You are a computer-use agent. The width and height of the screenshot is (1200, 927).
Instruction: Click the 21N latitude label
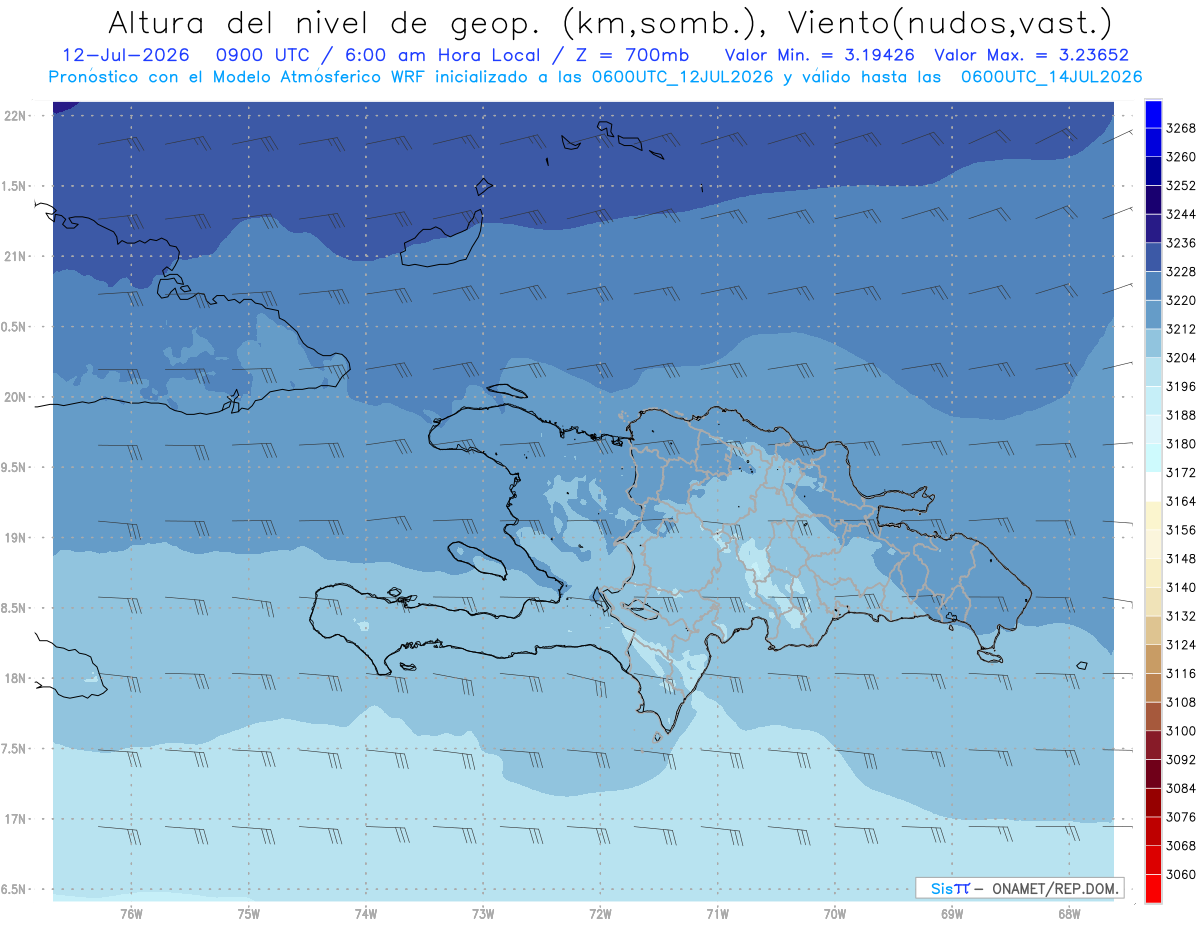point(15,257)
